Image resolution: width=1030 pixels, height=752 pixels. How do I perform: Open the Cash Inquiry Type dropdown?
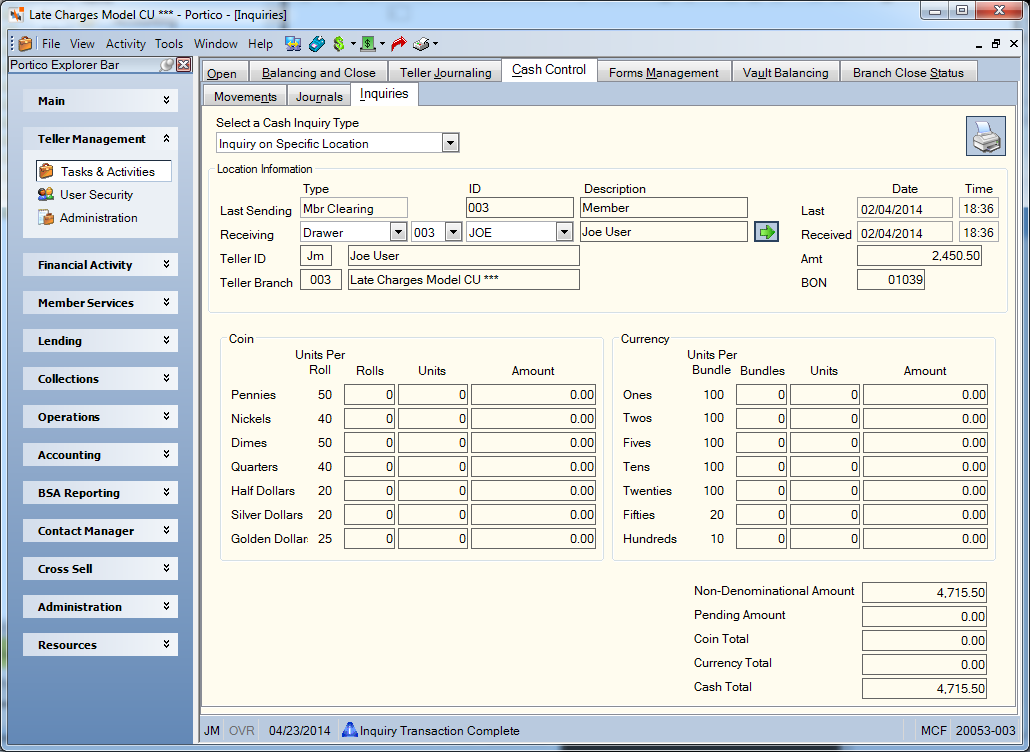point(450,143)
